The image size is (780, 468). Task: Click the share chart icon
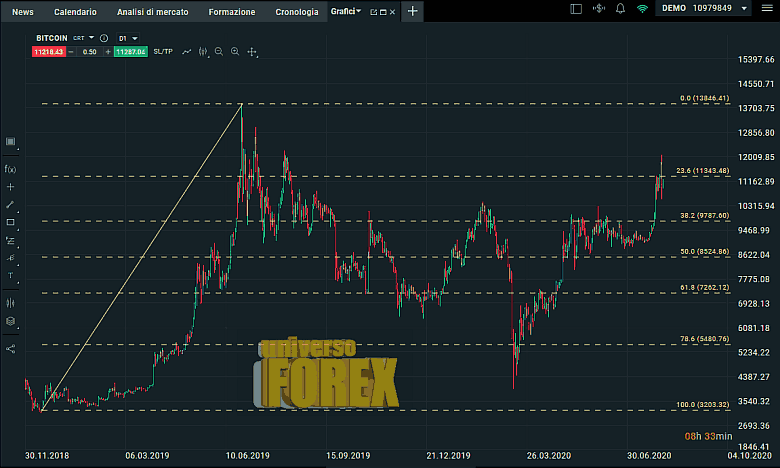point(10,349)
